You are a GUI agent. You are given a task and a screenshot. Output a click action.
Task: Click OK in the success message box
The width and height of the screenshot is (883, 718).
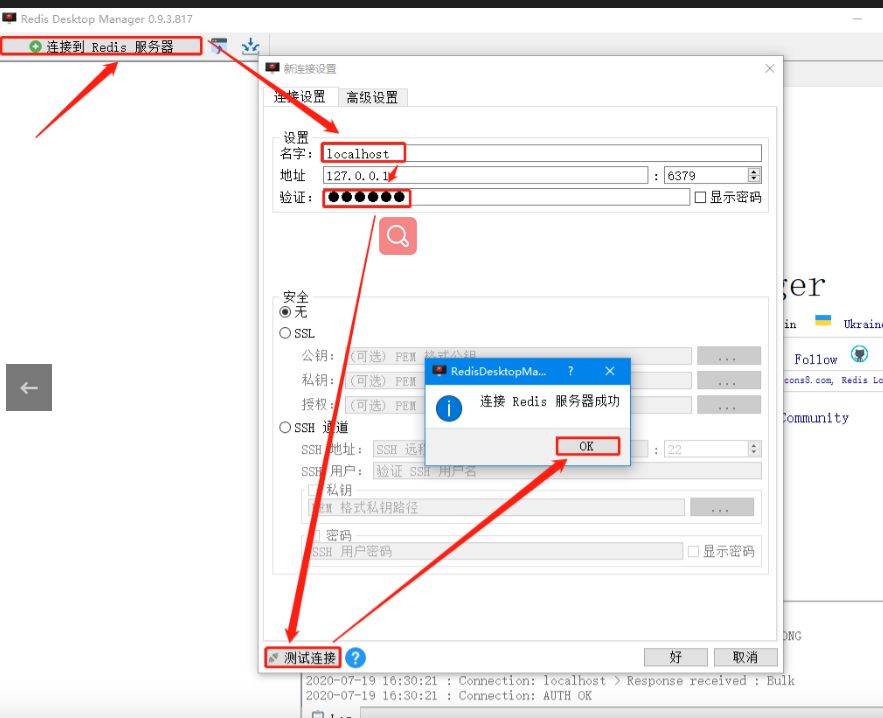coord(587,446)
